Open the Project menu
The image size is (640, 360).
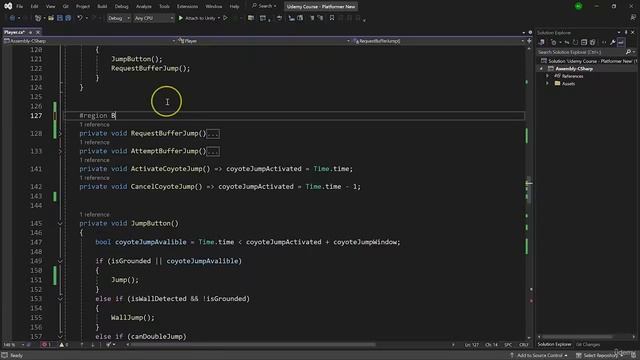click(x=82, y=6)
